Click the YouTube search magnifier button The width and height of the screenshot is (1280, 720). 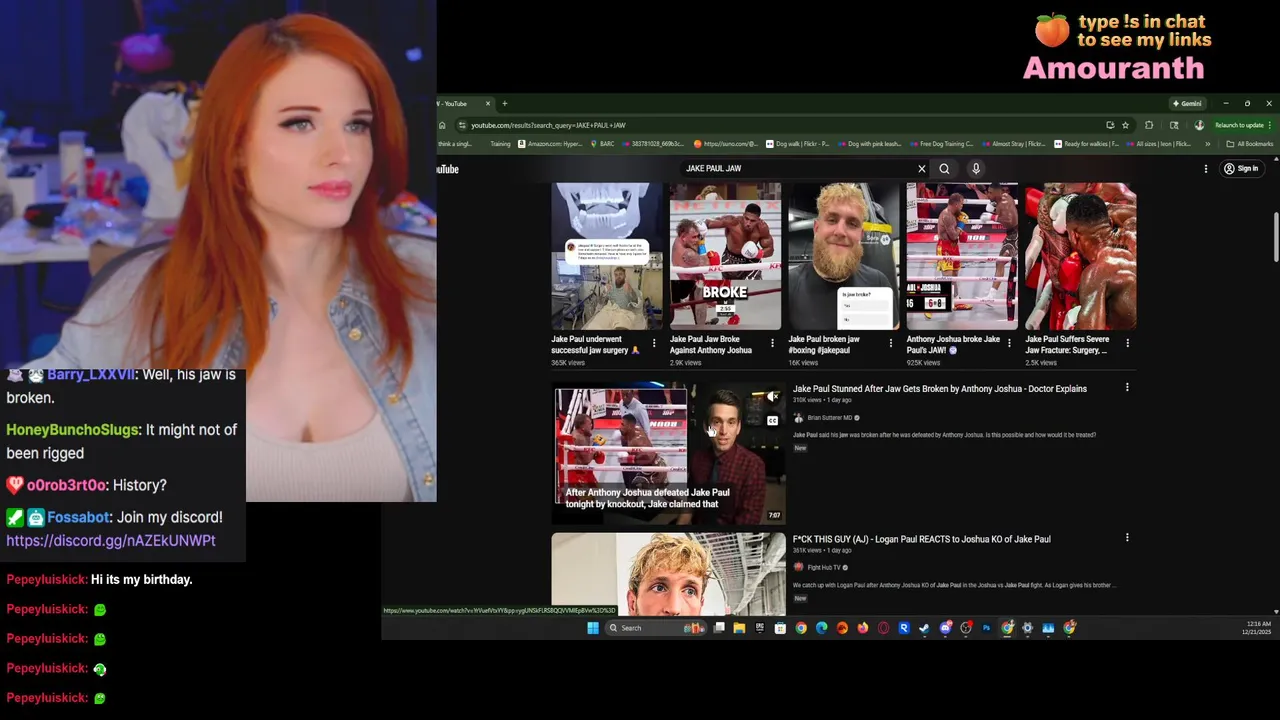tap(944, 169)
